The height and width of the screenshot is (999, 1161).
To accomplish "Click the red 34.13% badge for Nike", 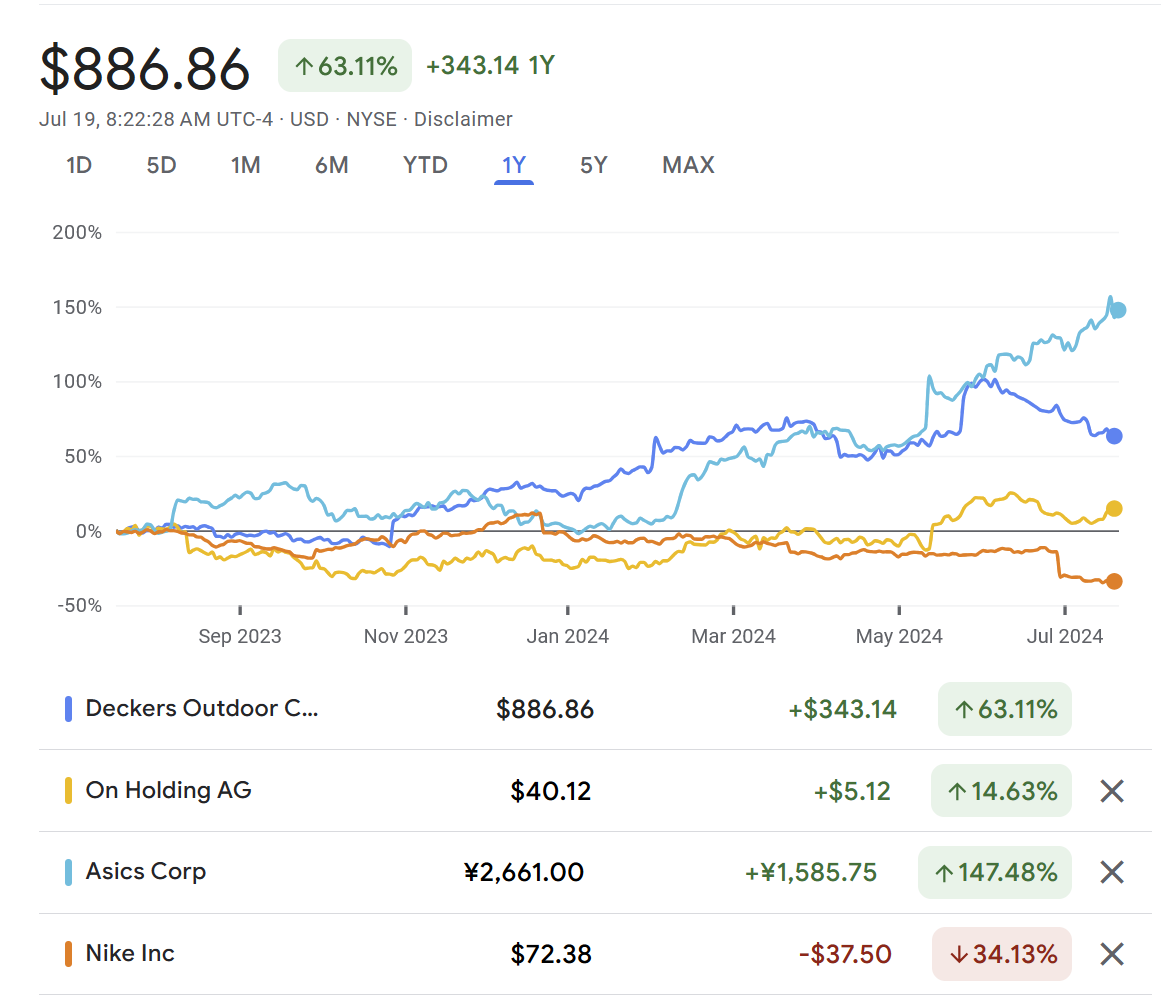I will [x=1002, y=954].
